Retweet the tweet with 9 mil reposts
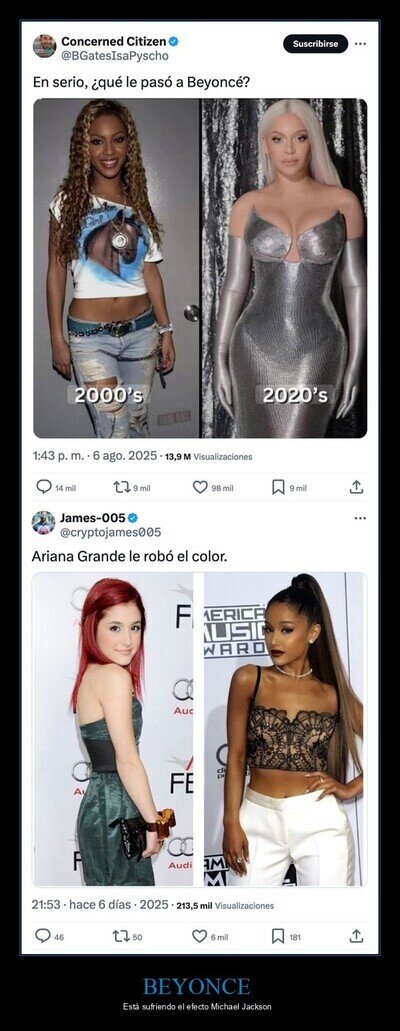The height and width of the screenshot is (1031, 400). click(121, 487)
